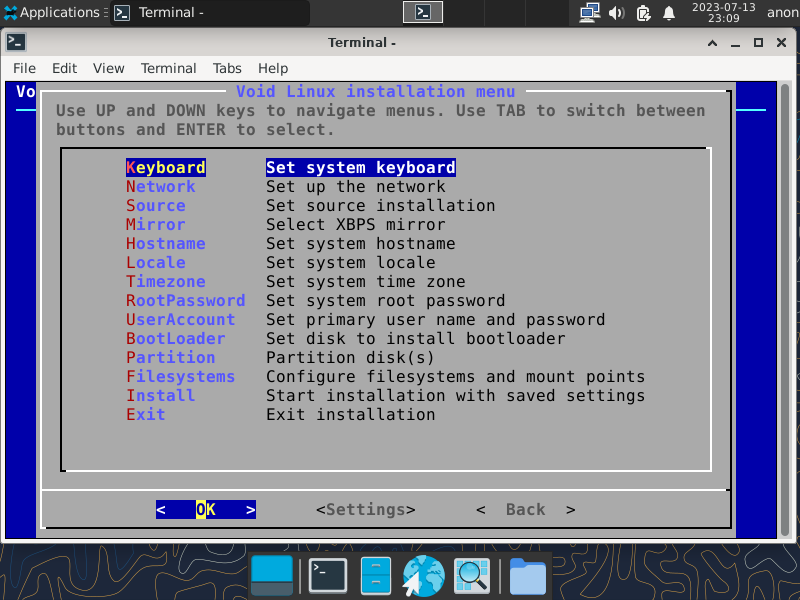
Task: Open the home folder dock icon
Action: click(528, 577)
